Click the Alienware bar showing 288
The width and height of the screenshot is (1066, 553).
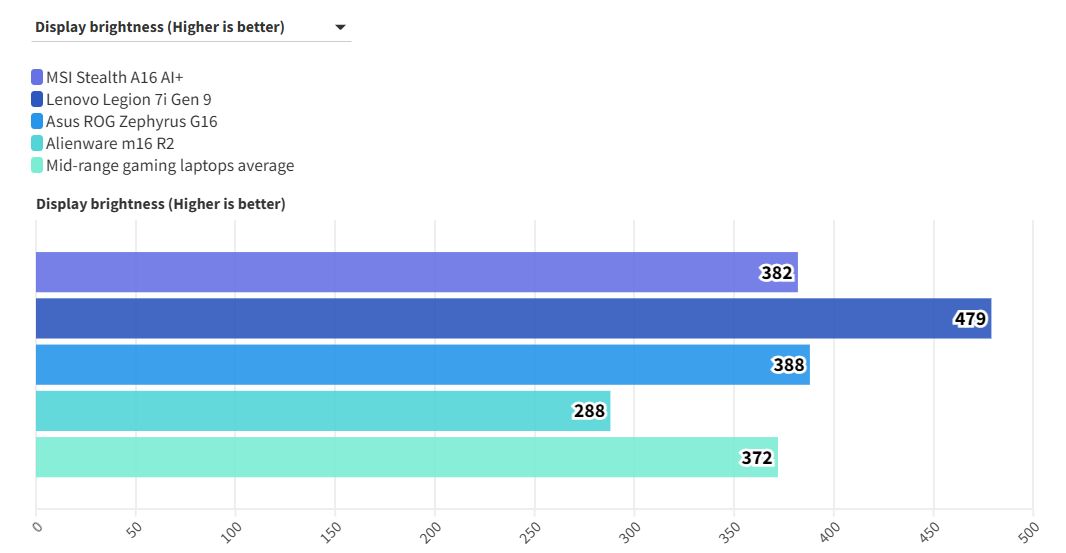click(300, 411)
